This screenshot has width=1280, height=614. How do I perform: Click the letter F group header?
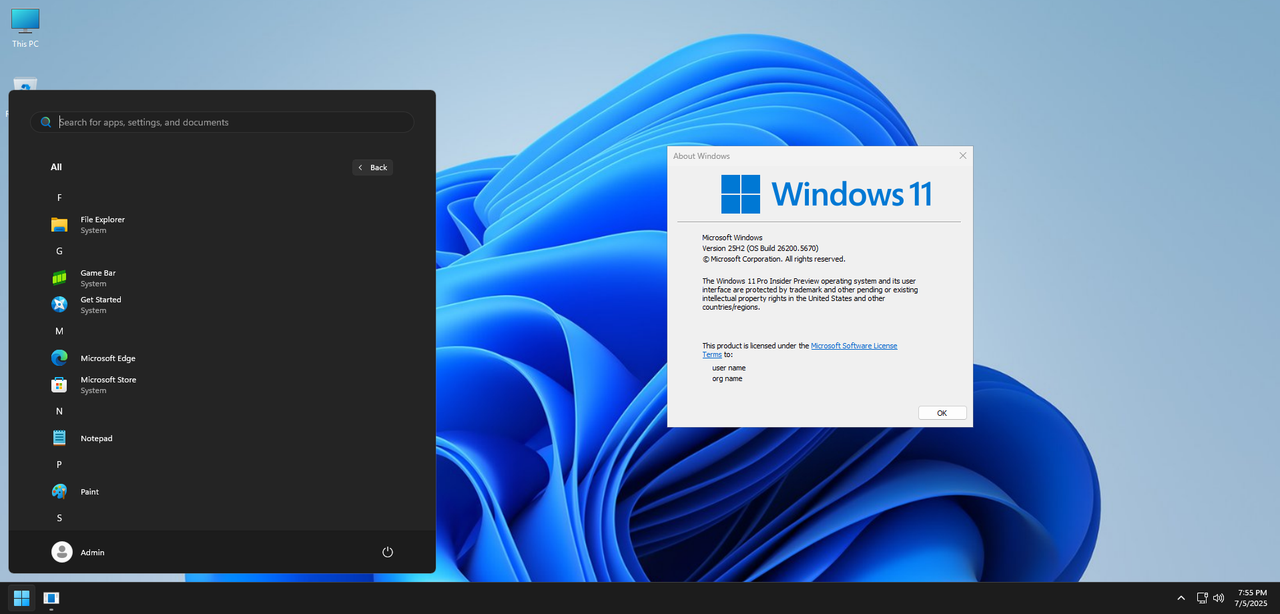coord(59,198)
